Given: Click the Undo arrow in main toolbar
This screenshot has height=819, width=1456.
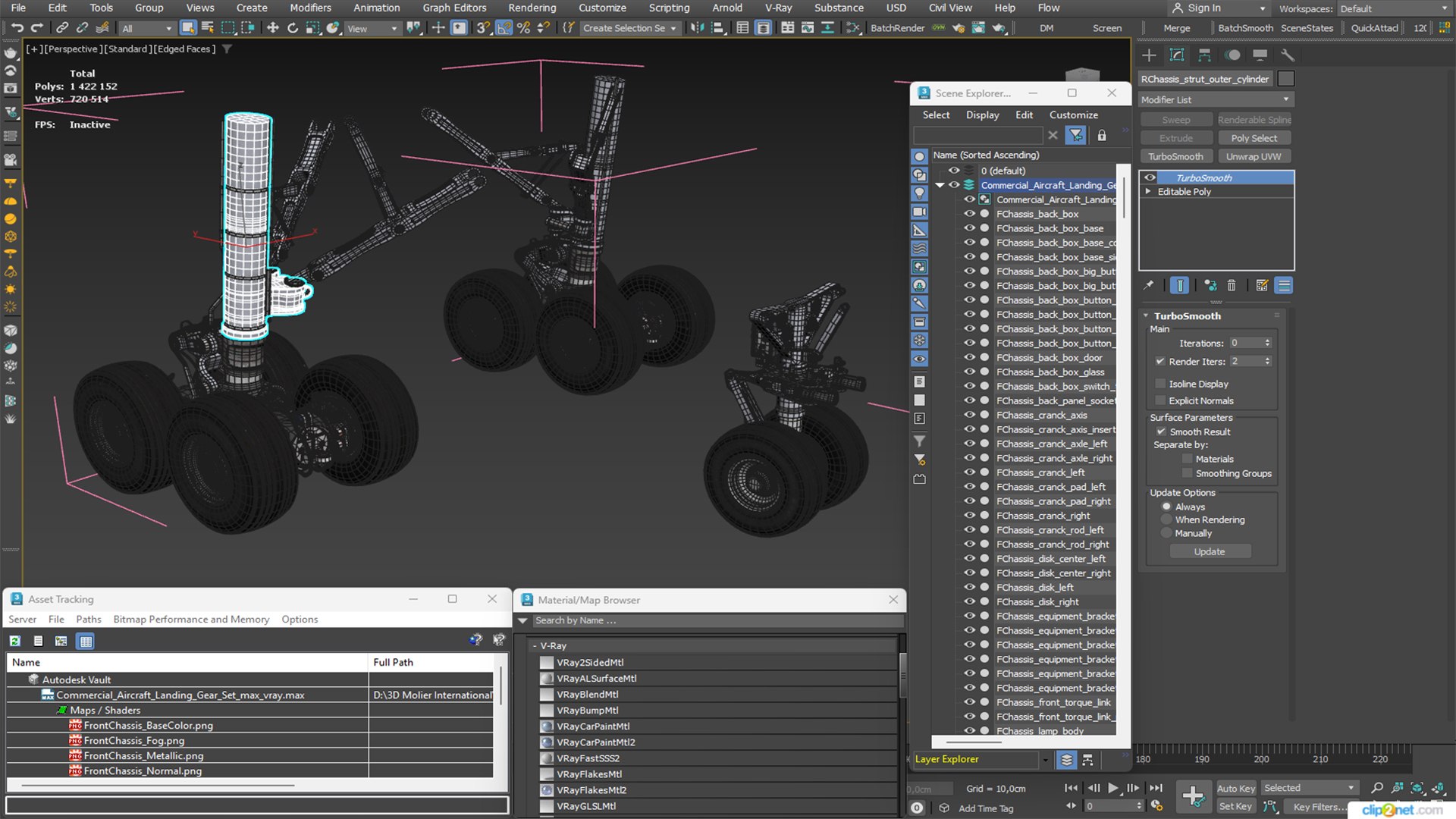Looking at the screenshot, I should coord(17,28).
